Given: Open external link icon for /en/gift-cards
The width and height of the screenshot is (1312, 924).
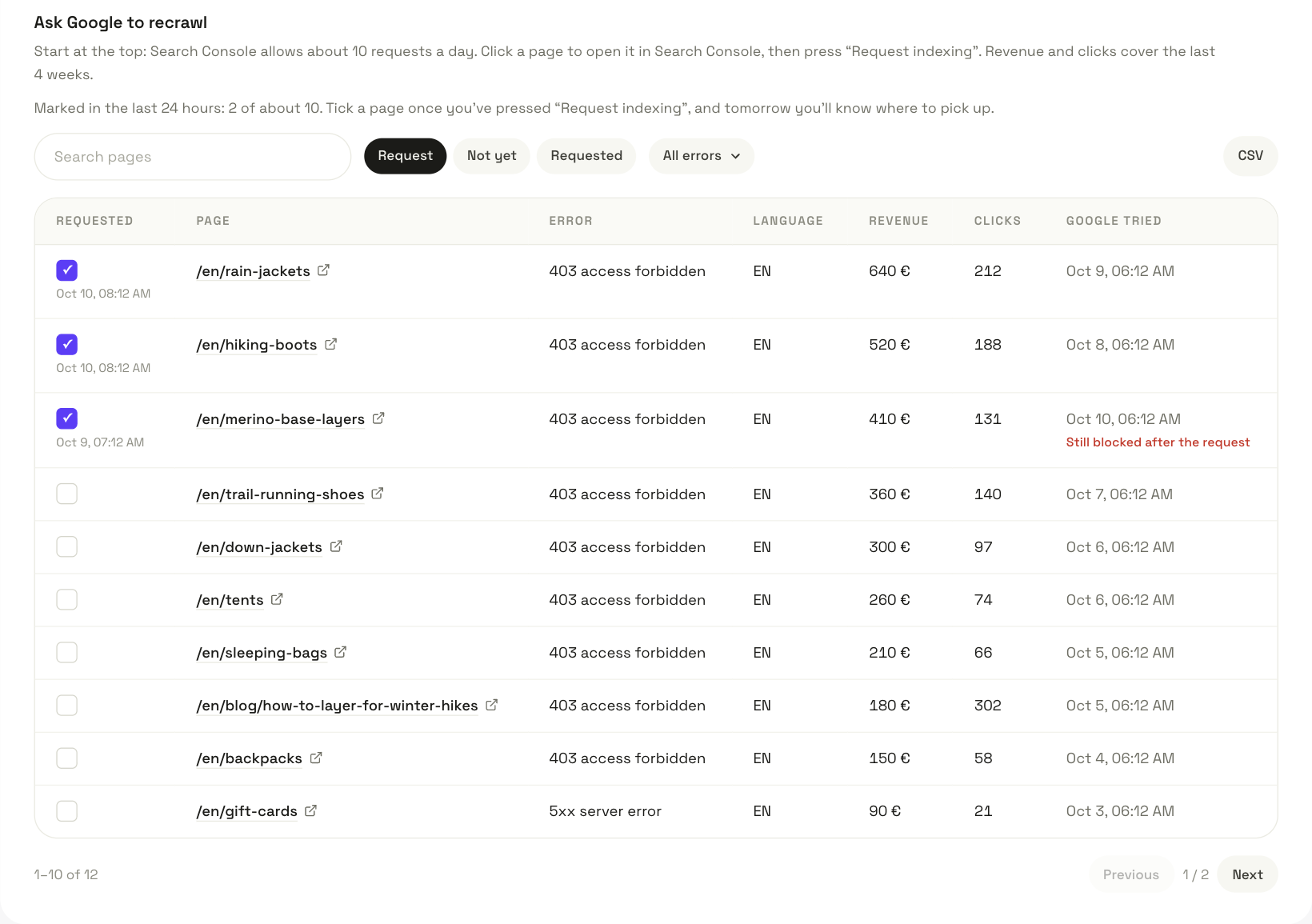Looking at the screenshot, I should tap(310, 810).
